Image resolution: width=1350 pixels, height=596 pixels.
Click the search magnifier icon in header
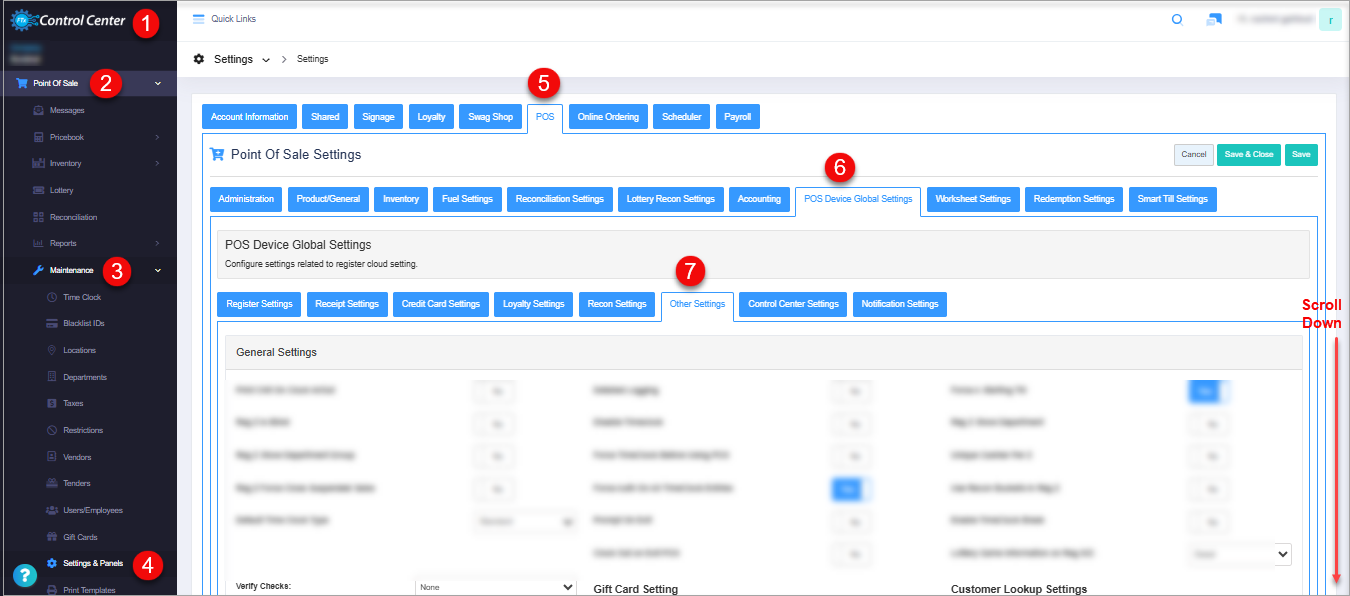click(x=1177, y=19)
